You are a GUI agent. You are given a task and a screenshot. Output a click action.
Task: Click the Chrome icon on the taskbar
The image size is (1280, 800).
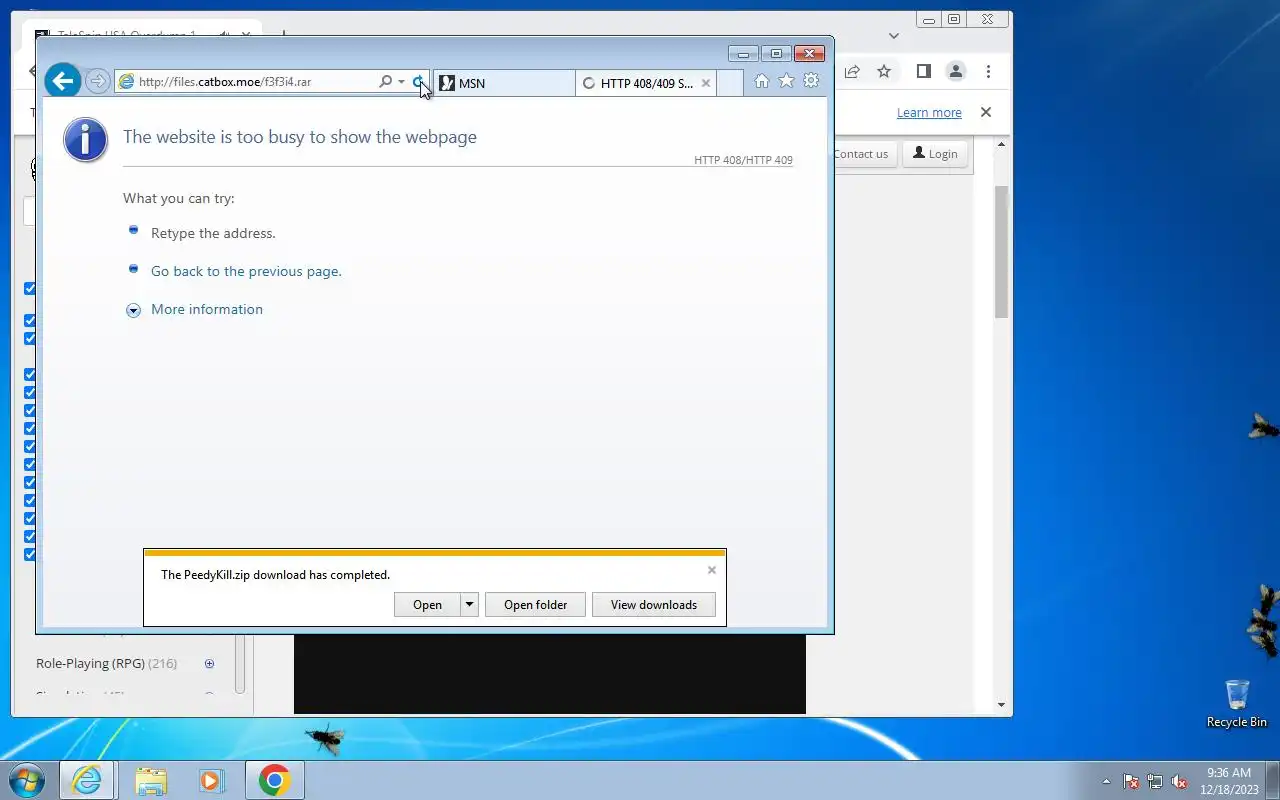pyautogui.click(x=275, y=780)
